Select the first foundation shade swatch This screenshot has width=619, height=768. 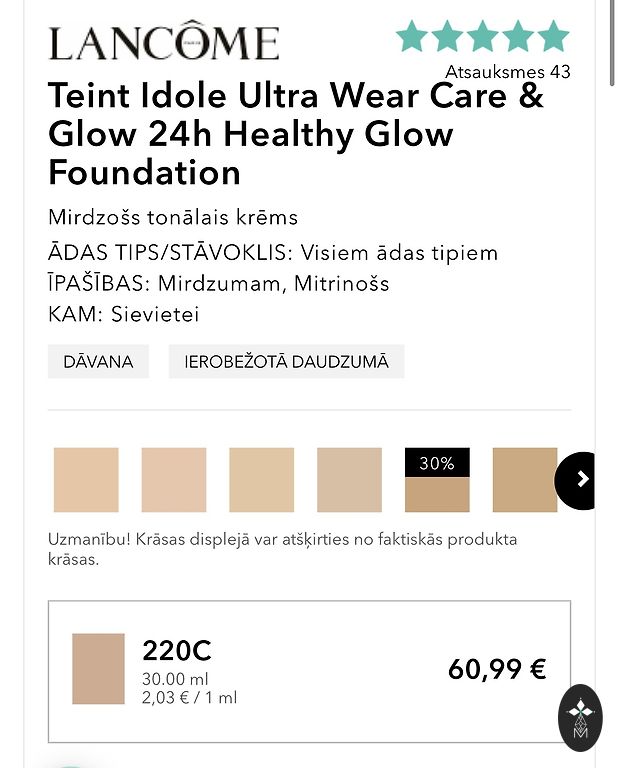coord(86,480)
